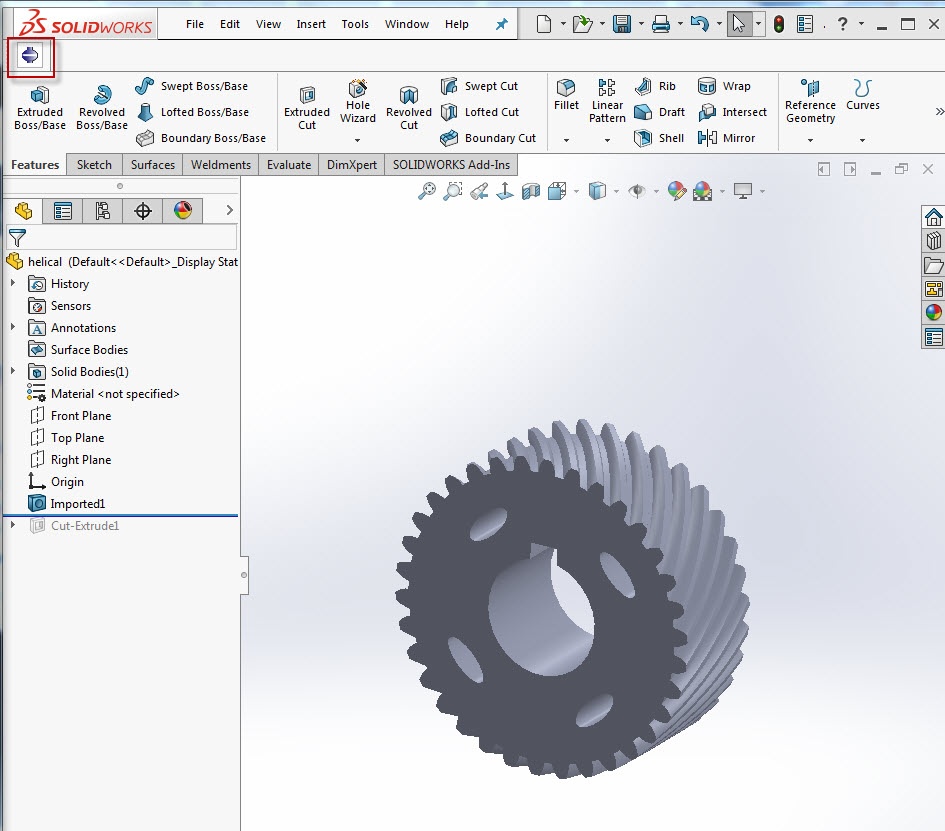Image resolution: width=945 pixels, height=831 pixels.
Task: Activate the Revolved Cut tool
Action: tap(408, 105)
